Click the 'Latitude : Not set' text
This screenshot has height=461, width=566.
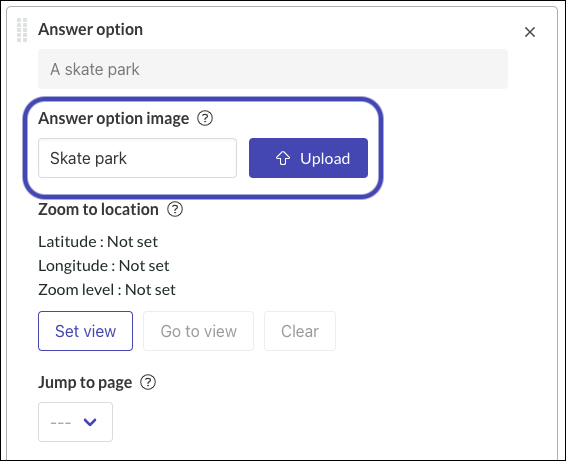[x=98, y=242]
